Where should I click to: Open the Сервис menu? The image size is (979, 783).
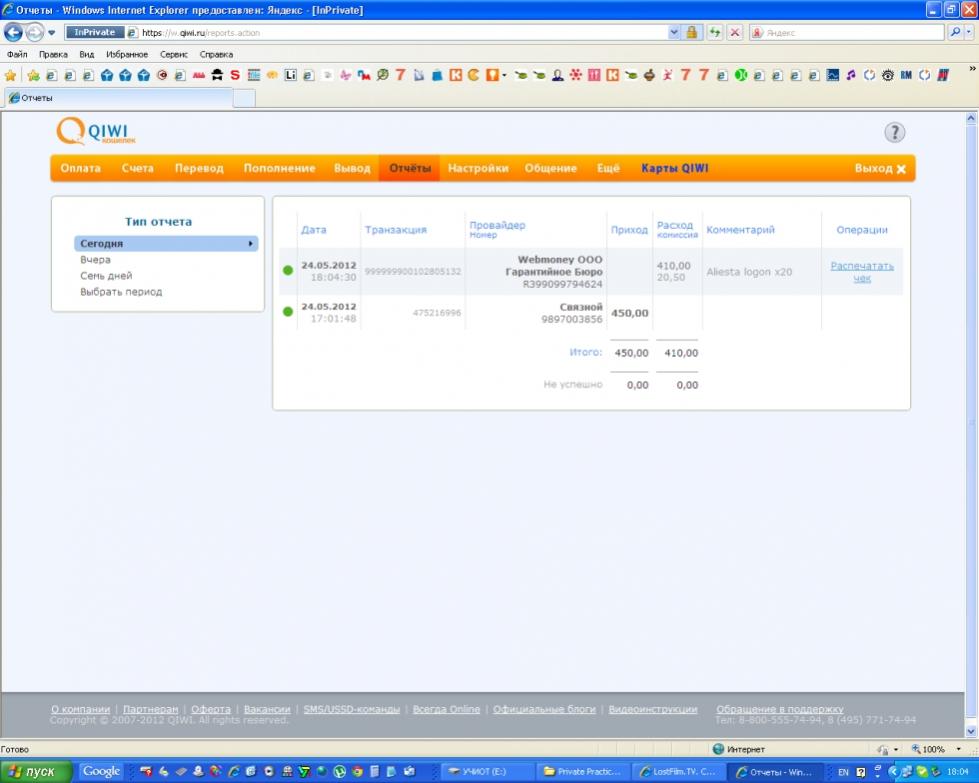click(x=173, y=54)
